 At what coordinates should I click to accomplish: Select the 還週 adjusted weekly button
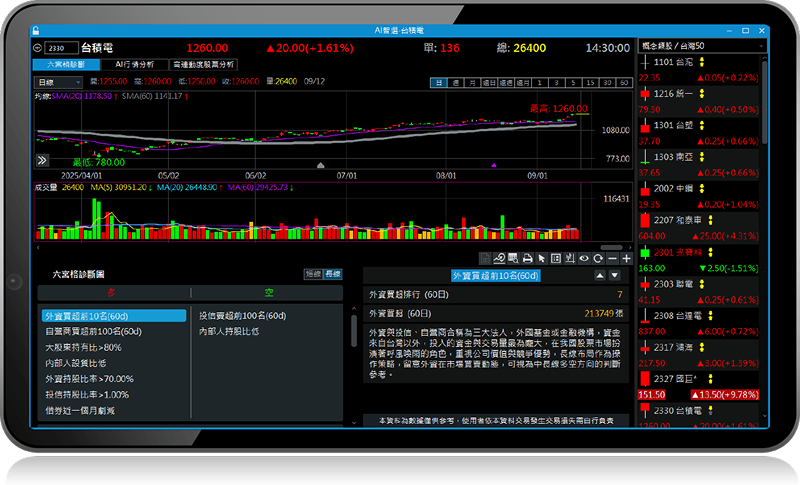(x=506, y=83)
